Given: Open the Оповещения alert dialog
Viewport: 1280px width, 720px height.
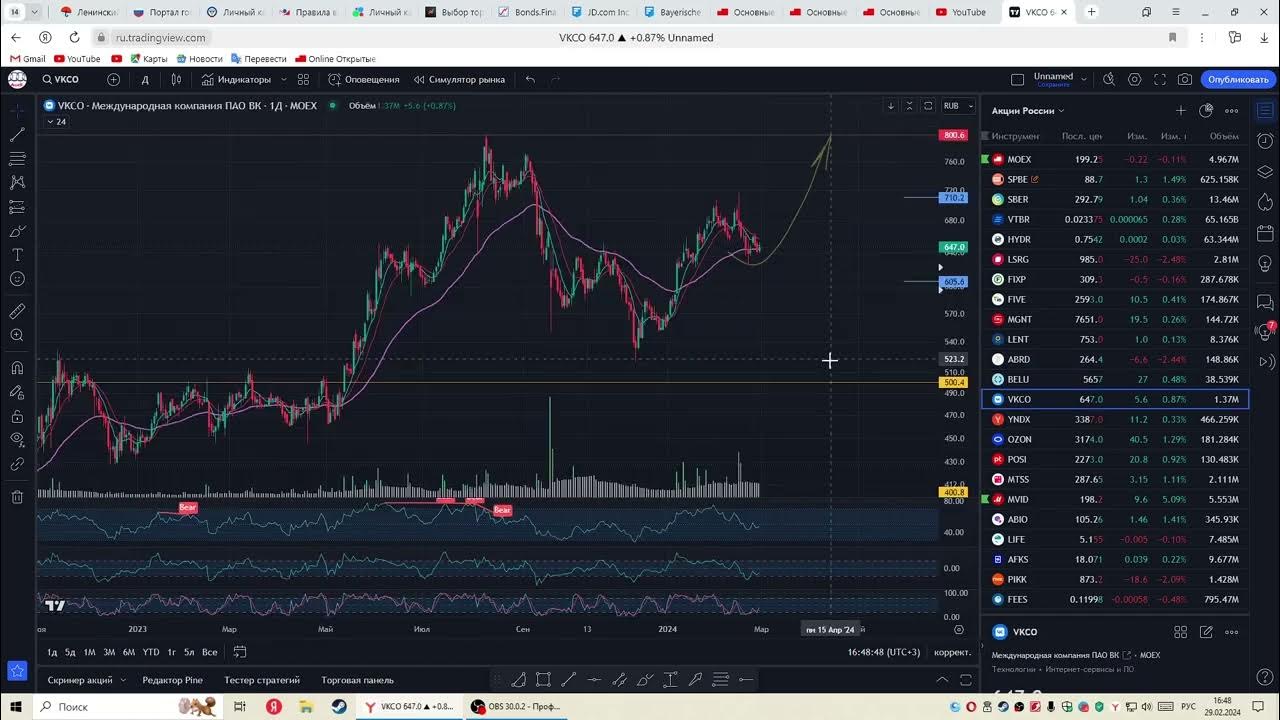Looking at the screenshot, I should click(x=364, y=79).
